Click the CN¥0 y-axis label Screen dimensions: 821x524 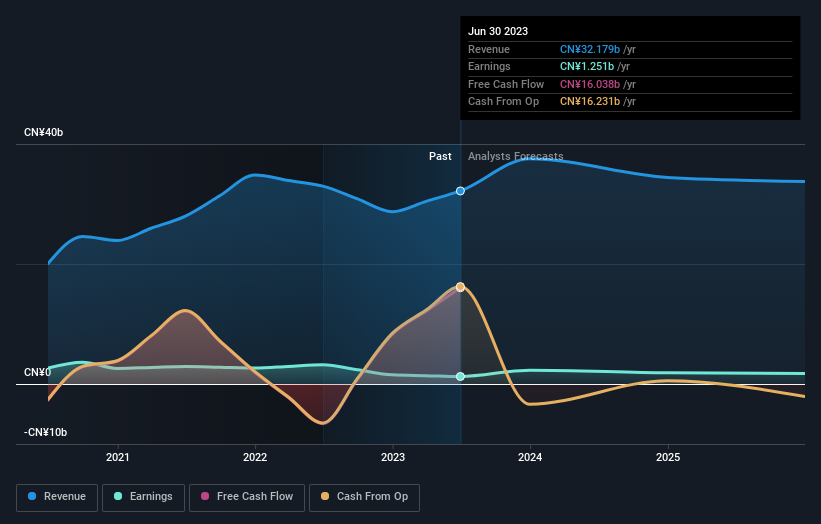point(37,372)
